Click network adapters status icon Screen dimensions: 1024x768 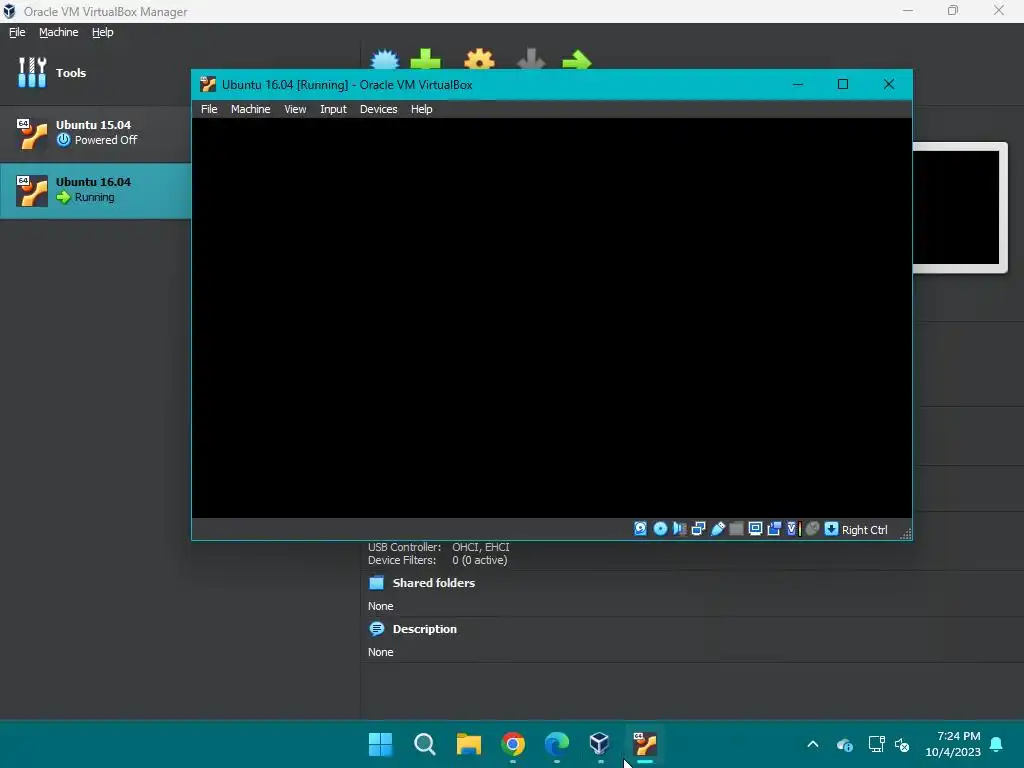(698, 529)
